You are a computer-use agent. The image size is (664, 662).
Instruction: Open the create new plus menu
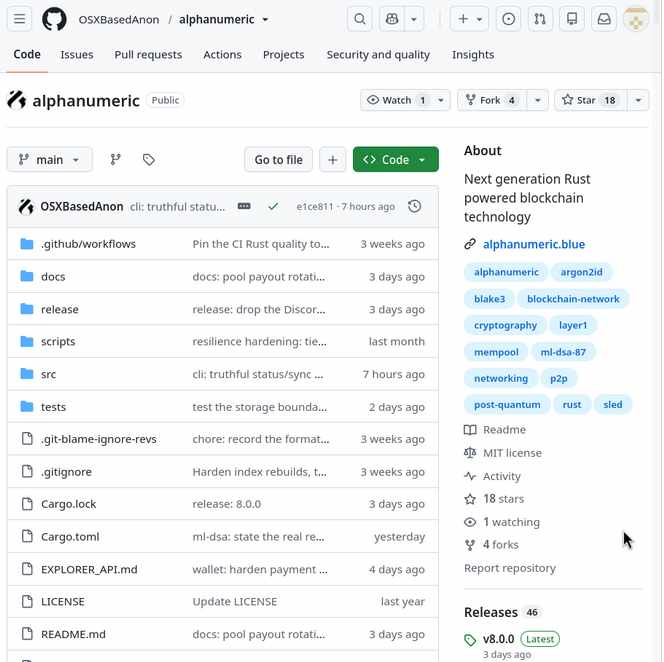click(469, 19)
